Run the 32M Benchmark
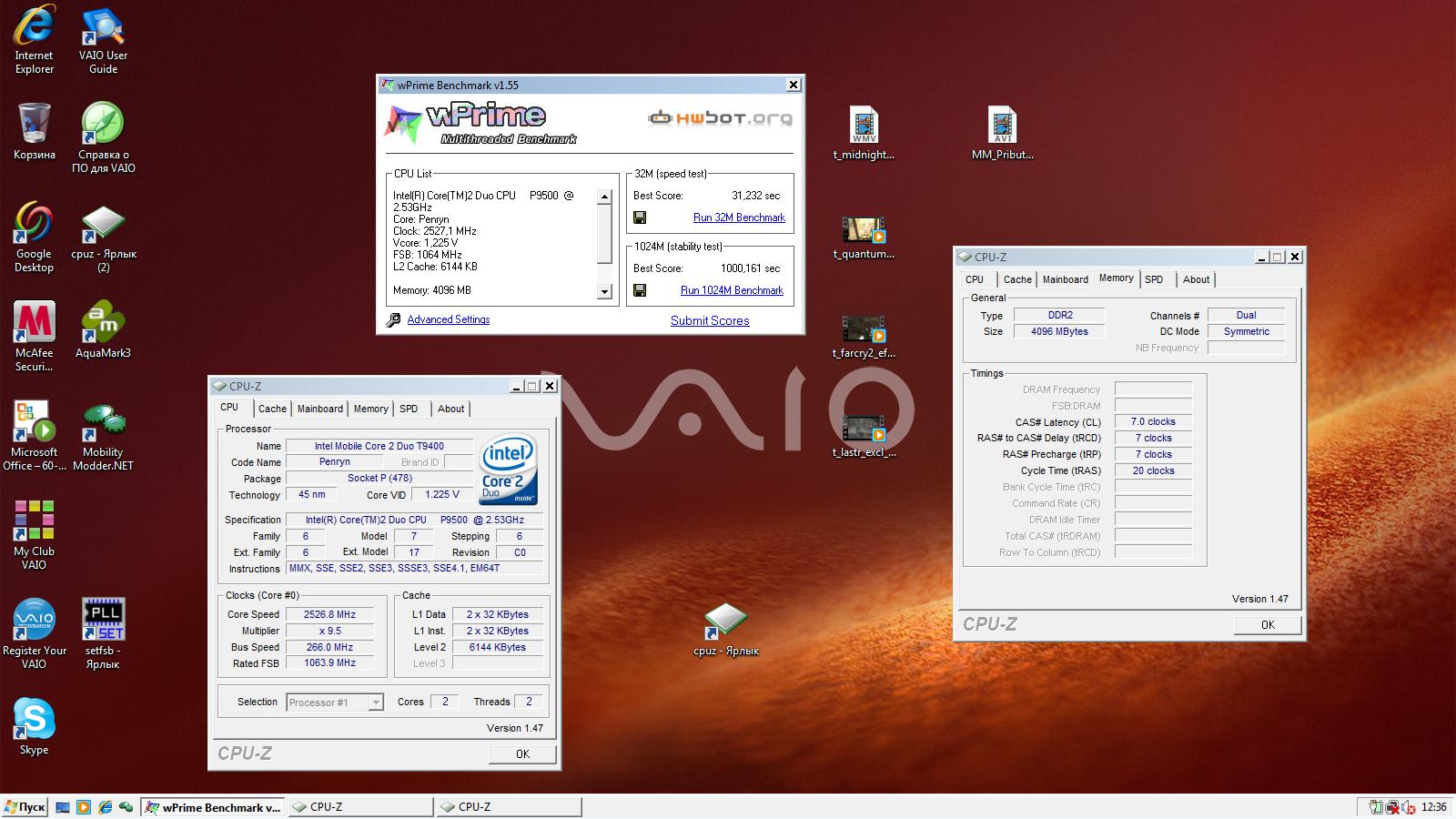Viewport: 1456px width, 819px height. click(739, 217)
